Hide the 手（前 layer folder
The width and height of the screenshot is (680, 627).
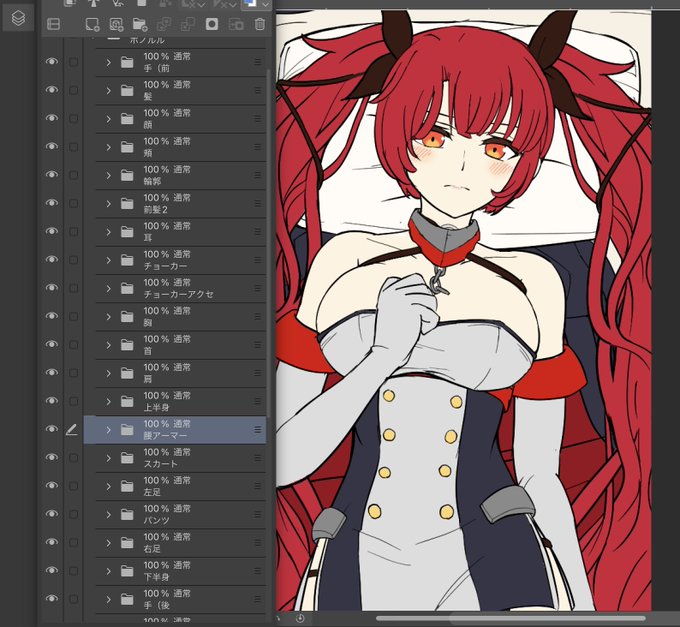click(52, 62)
